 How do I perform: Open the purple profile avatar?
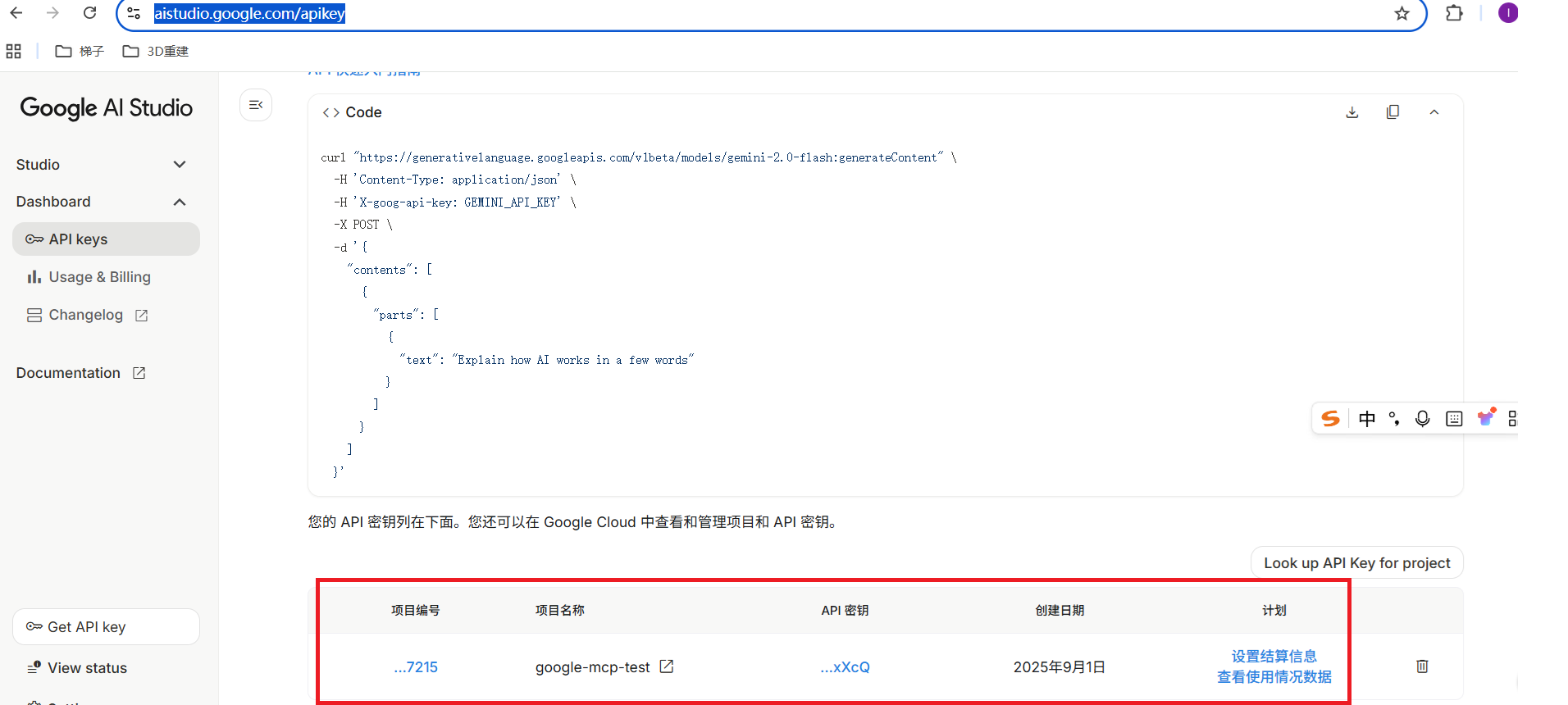[x=1508, y=13]
